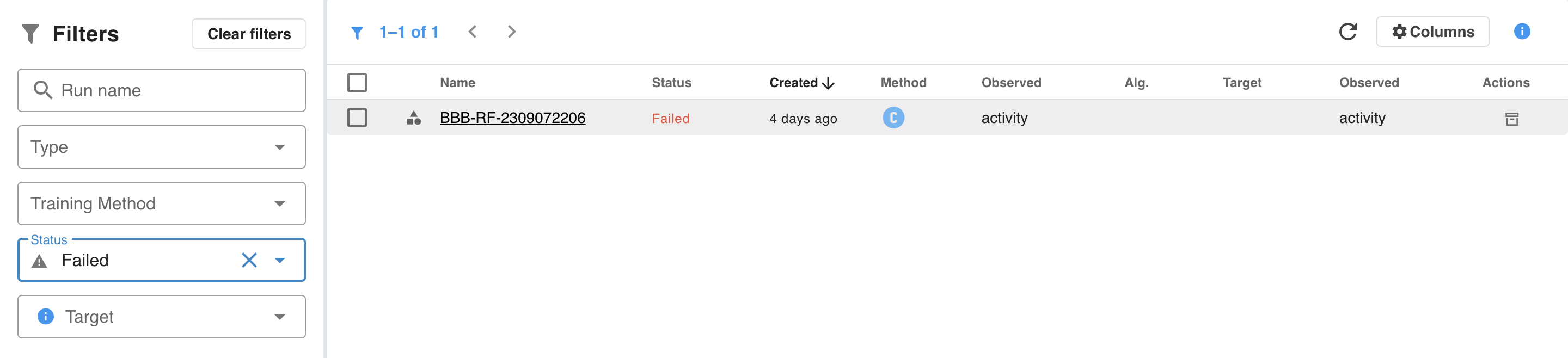
Task: Check the BBB-RF-2309072206 row checkbox
Action: (357, 118)
